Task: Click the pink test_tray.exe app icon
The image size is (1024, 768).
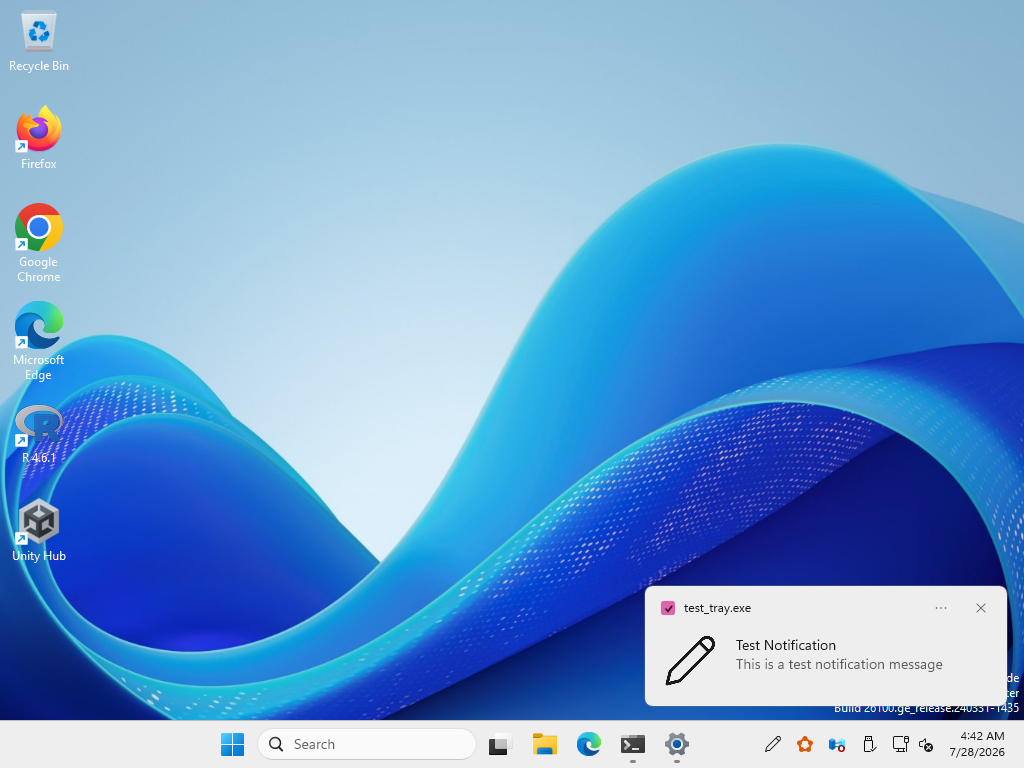Action: tap(668, 608)
